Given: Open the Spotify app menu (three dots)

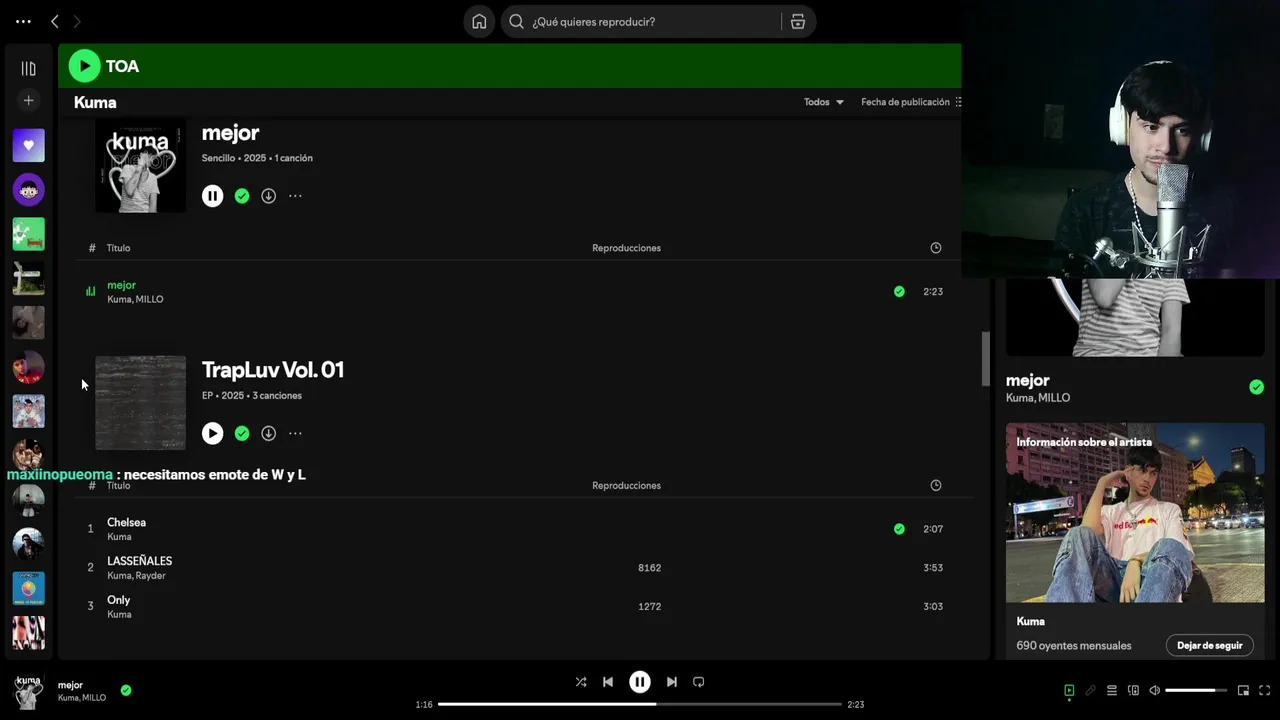Looking at the screenshot, I should point(23,21).
